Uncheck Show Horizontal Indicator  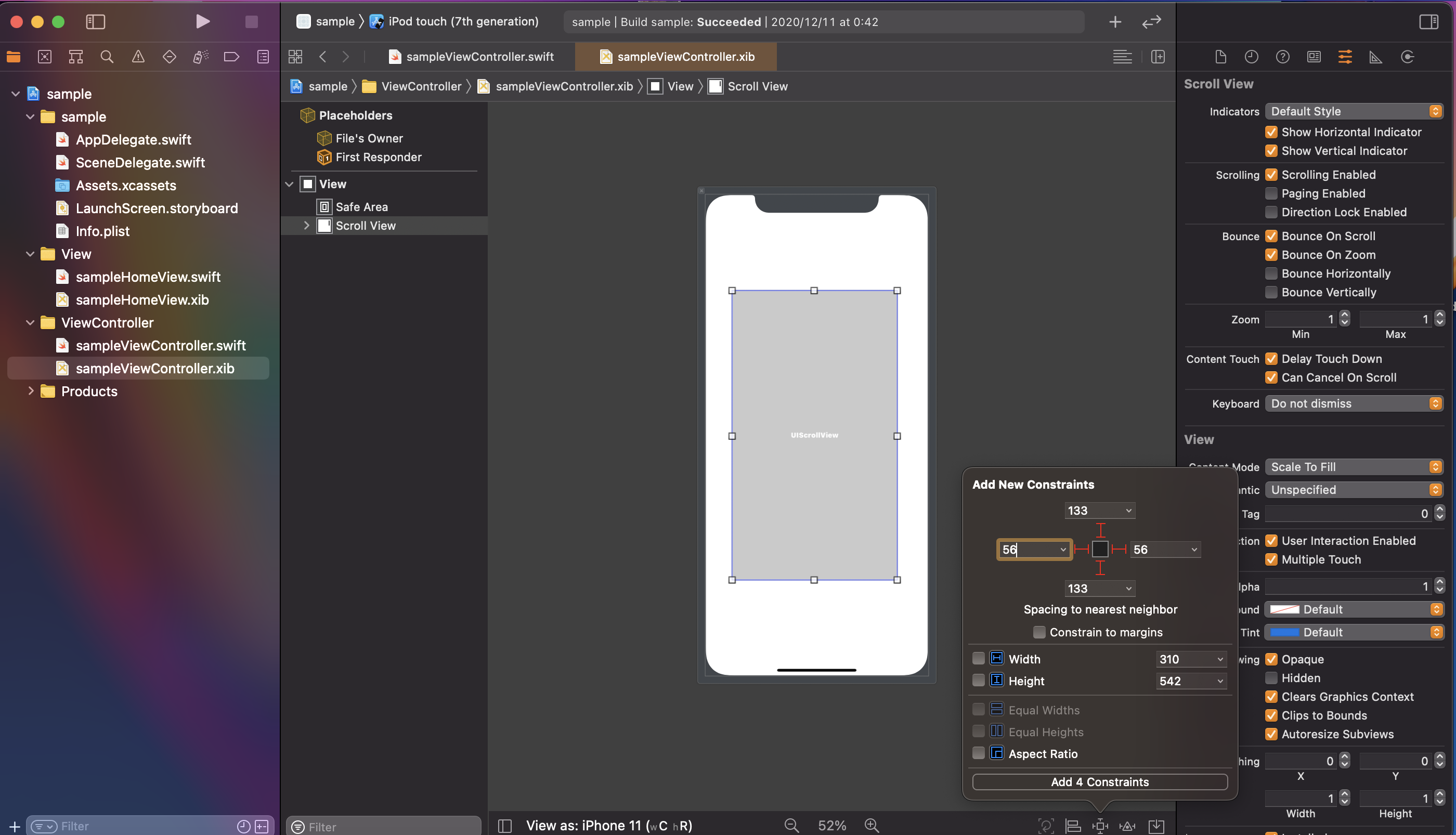pyautogui.click(x=1271, y=132)
